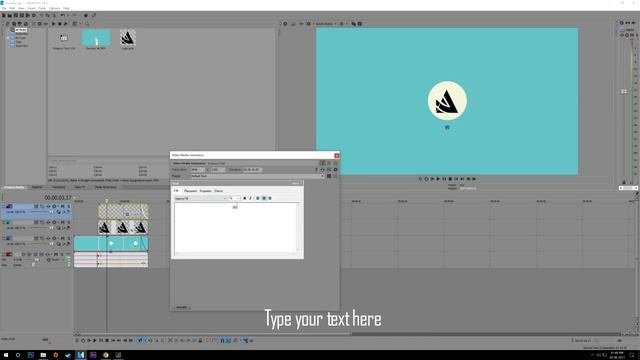Select the teal background thumbnail in Project Media

(96, 38)
